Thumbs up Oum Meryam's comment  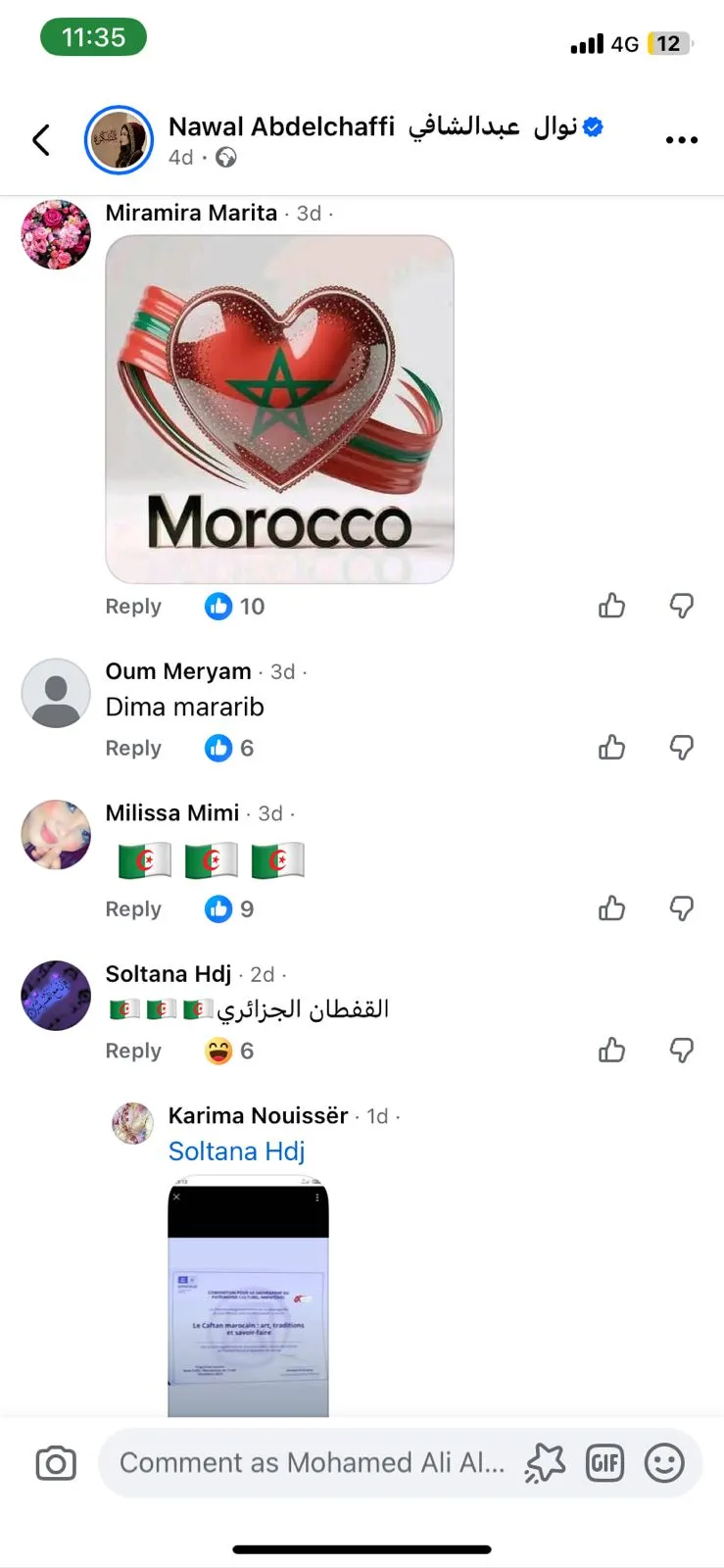tap(611, 748)
